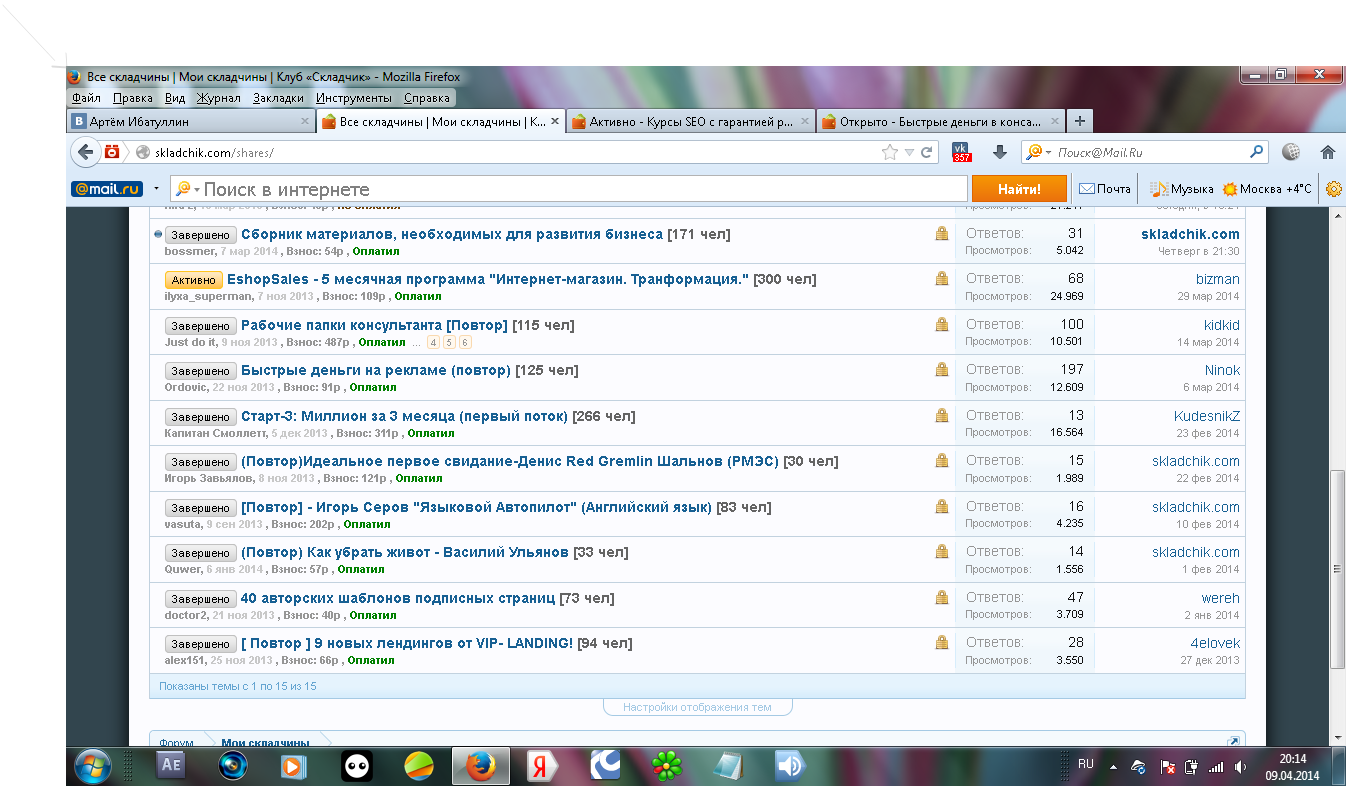Click the lock icon on 40 авторских шаблонов row
The height and width of the screenshot is (786, 1346).
[941, 598]
